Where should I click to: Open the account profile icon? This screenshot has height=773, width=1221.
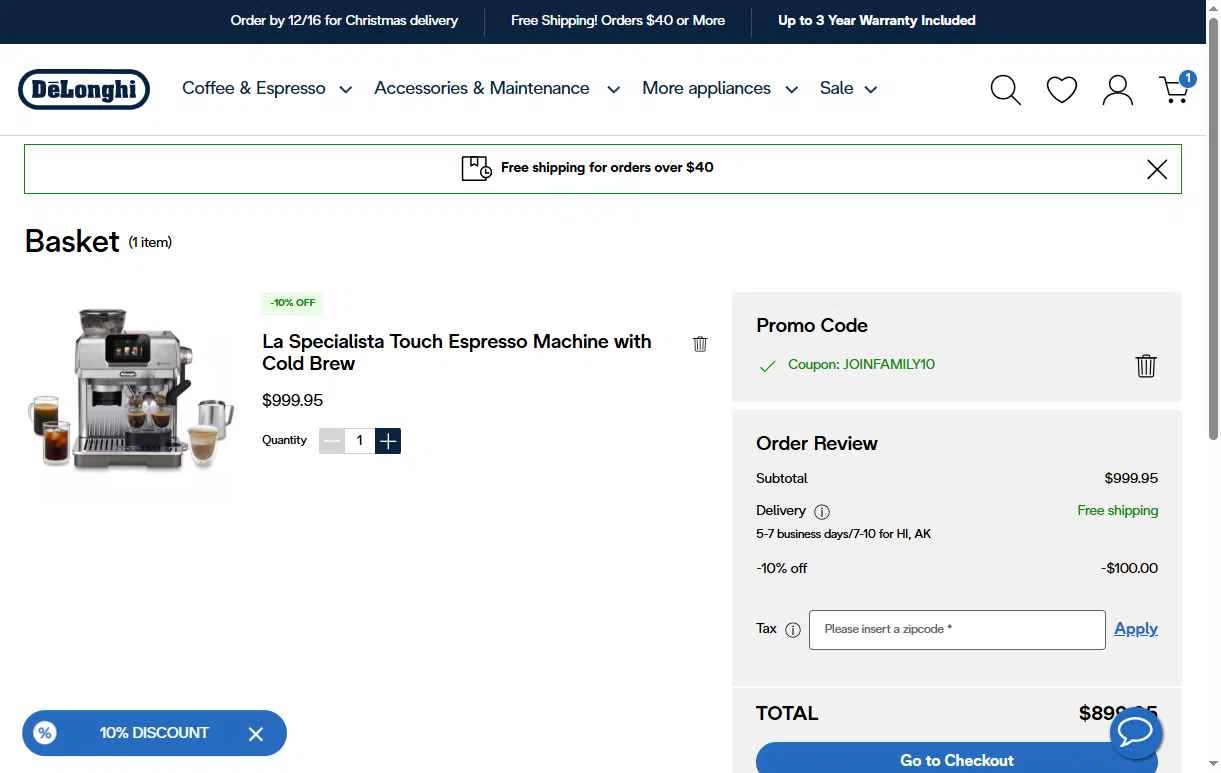[1117, 90]
